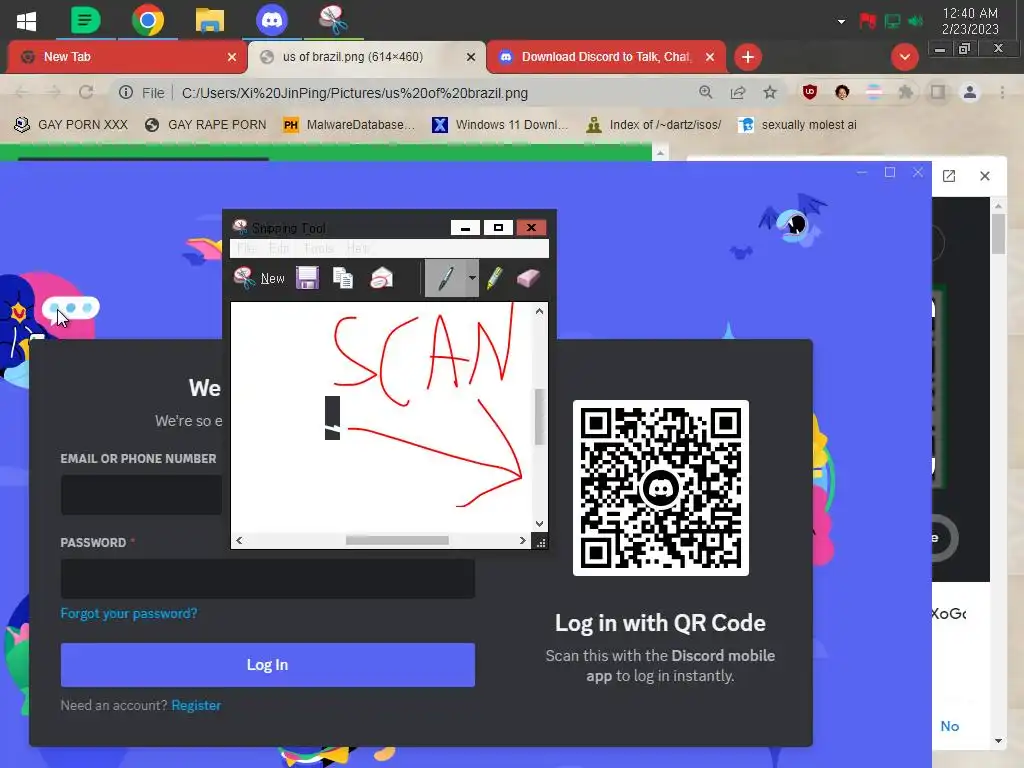This screenshot has height=768, width=1024.
Task: Show hidden system tray icons
Action: (x=841, y=22)
